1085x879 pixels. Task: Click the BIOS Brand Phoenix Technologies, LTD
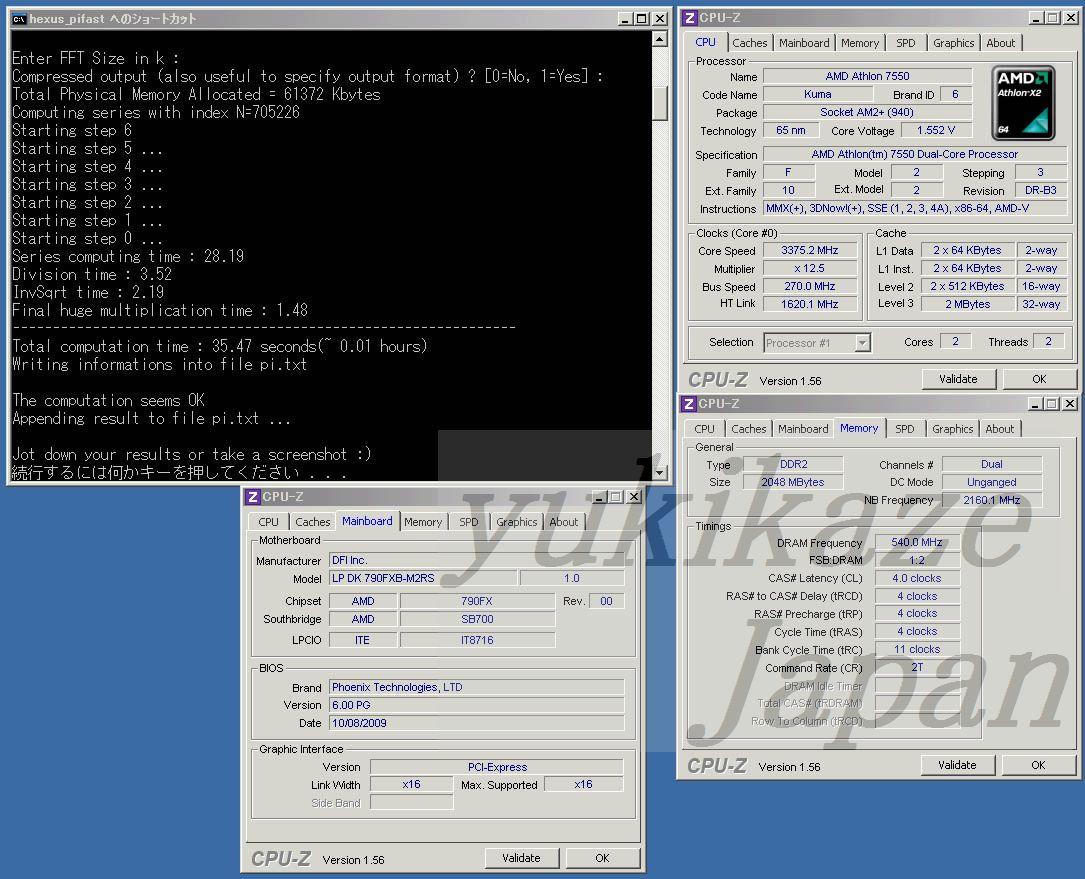476,687
